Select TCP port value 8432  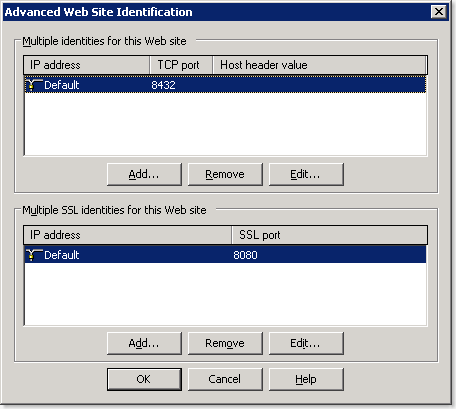pyautogui.click(x=163, y=85)
